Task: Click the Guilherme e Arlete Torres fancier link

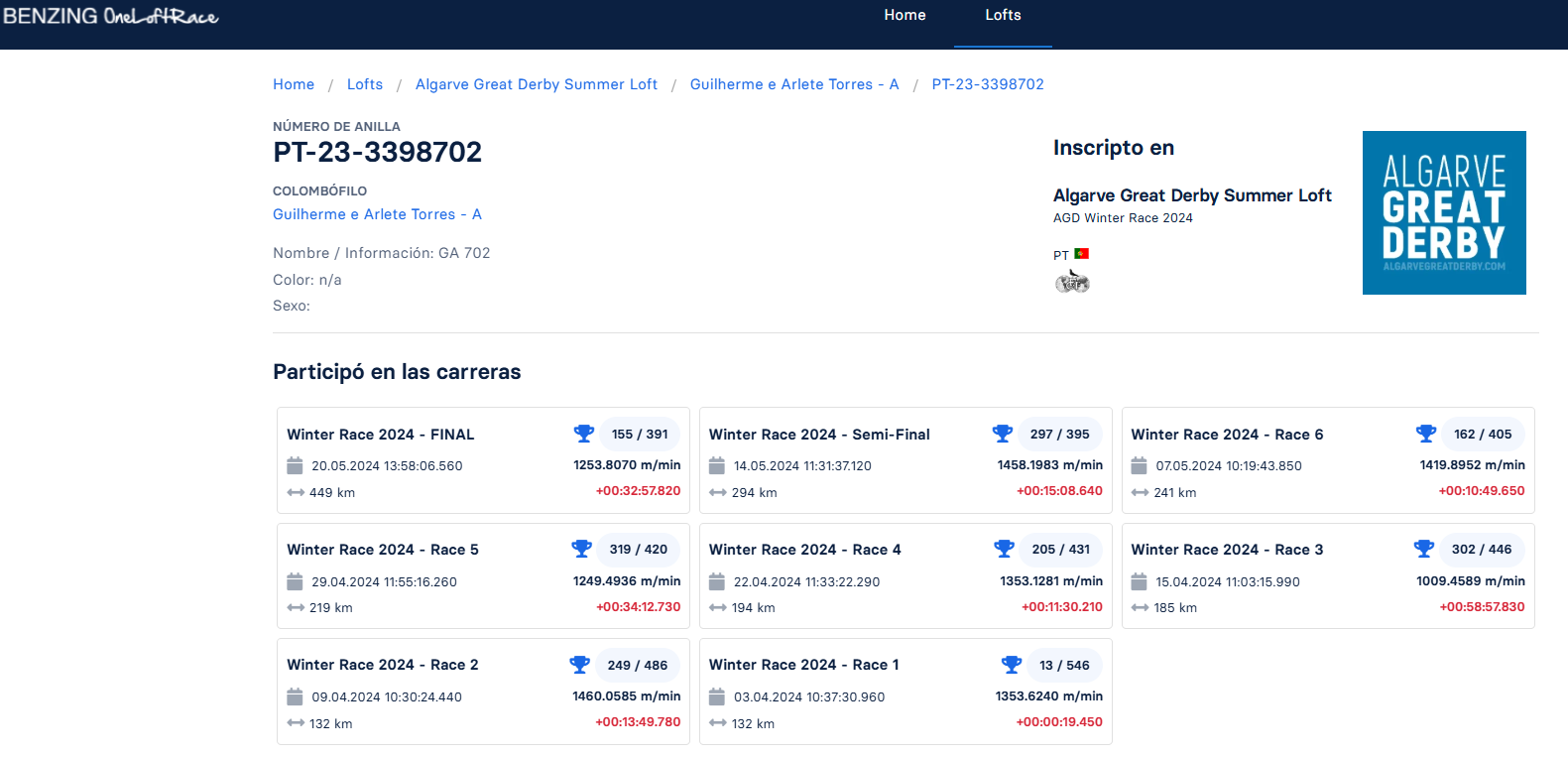Action: (x=377, y=214)
